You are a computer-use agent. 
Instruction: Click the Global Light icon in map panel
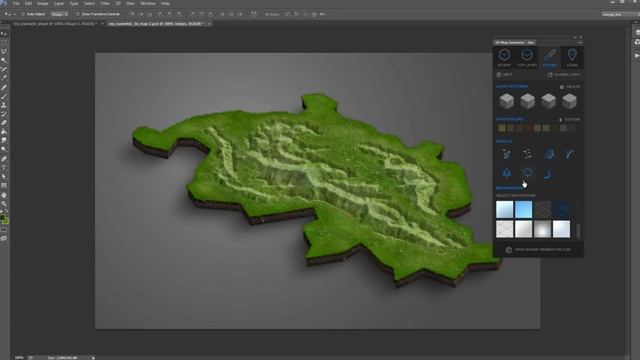[x=550, y=75]
